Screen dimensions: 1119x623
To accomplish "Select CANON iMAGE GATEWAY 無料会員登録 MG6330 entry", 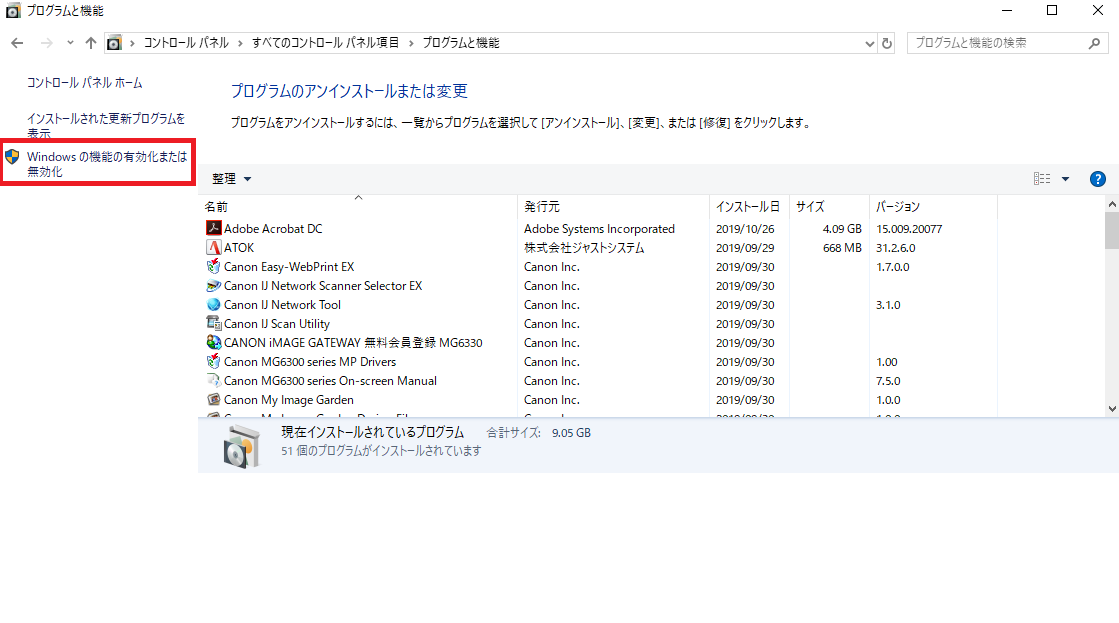I will click(353, 343).
